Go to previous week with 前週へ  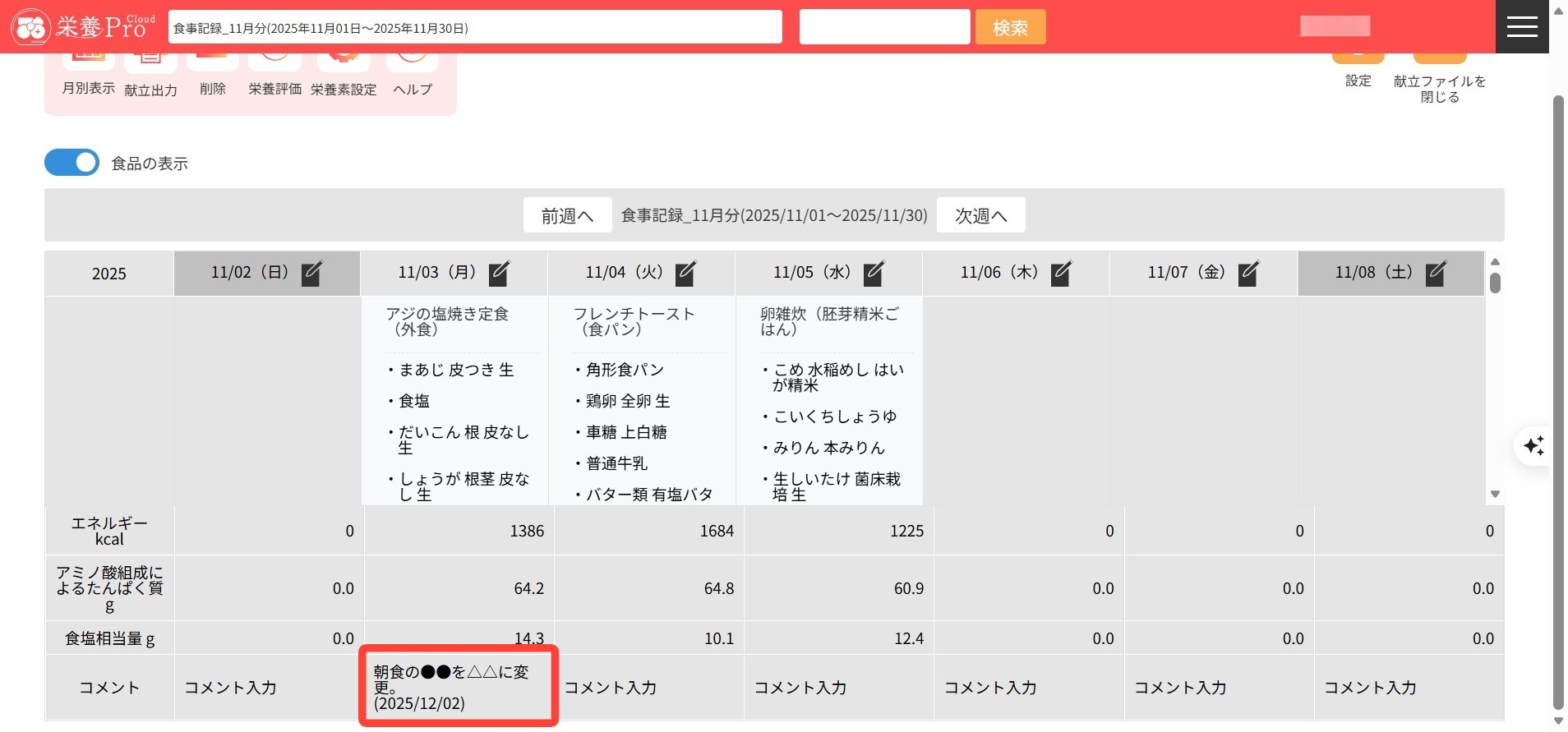click(567, 215)
